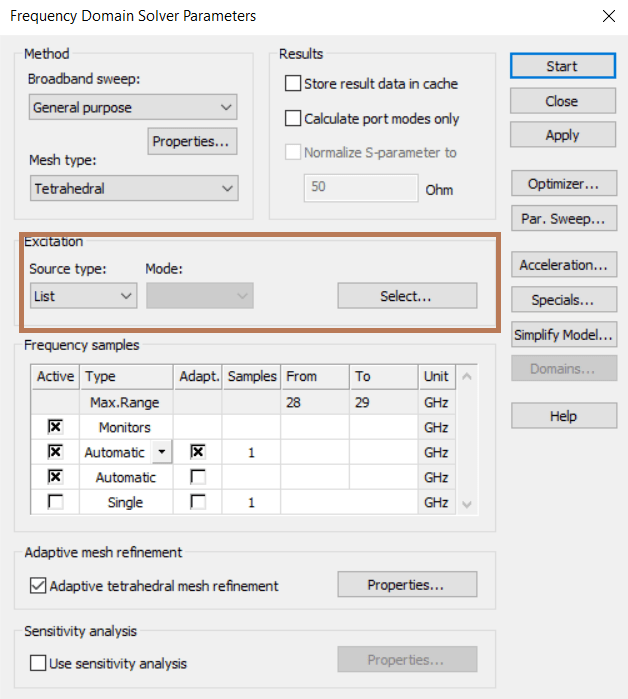Open Par. Sweep settings

(x=561, y=219)
